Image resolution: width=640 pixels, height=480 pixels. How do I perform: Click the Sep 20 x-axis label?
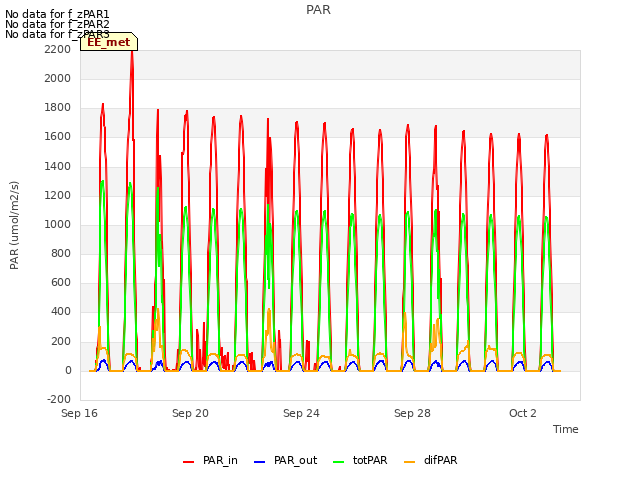[x=190, y=413]
